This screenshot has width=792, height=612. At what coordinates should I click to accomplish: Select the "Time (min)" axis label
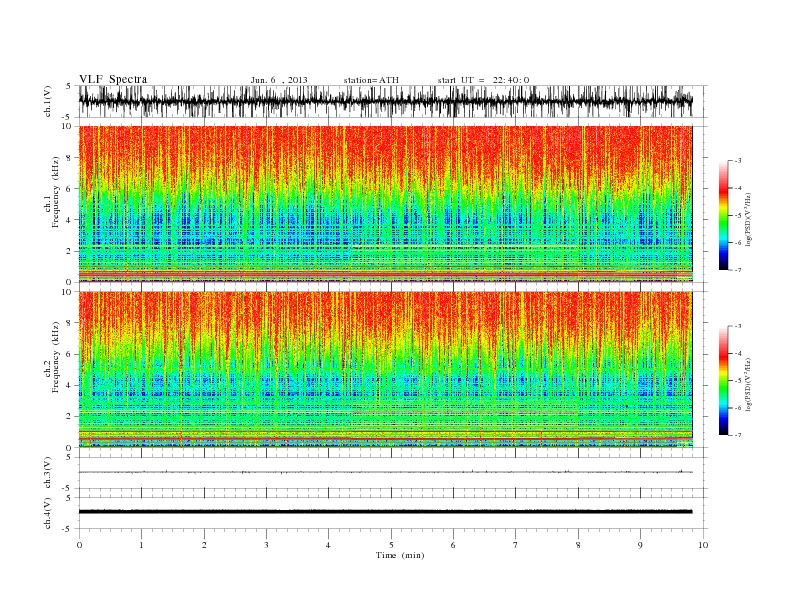[400, 555]
